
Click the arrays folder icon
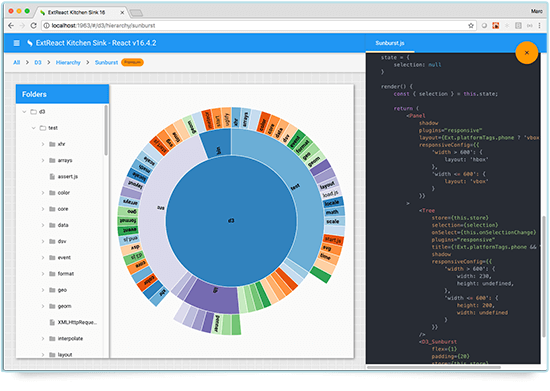click(52, 160)
